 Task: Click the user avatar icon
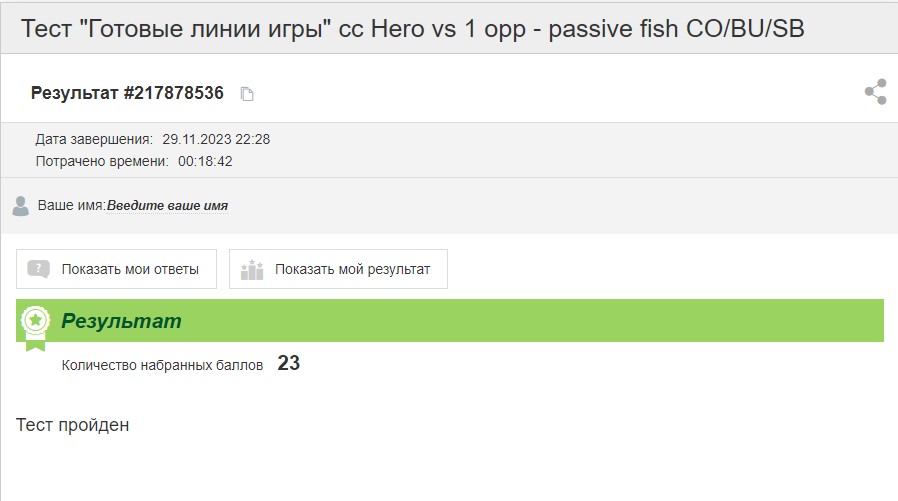click(21, 206)
